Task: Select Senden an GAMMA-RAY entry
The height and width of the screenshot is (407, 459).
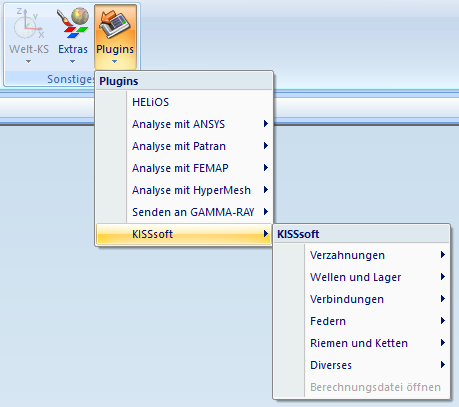Action: (184, 212)
